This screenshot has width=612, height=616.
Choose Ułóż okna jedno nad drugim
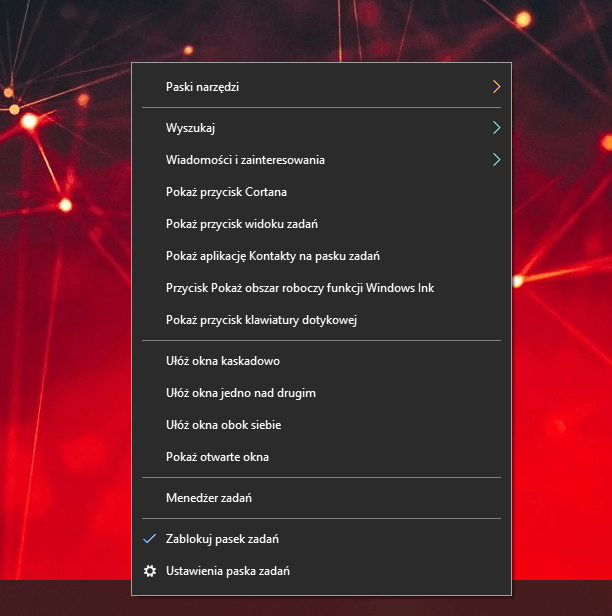(321, 393)
